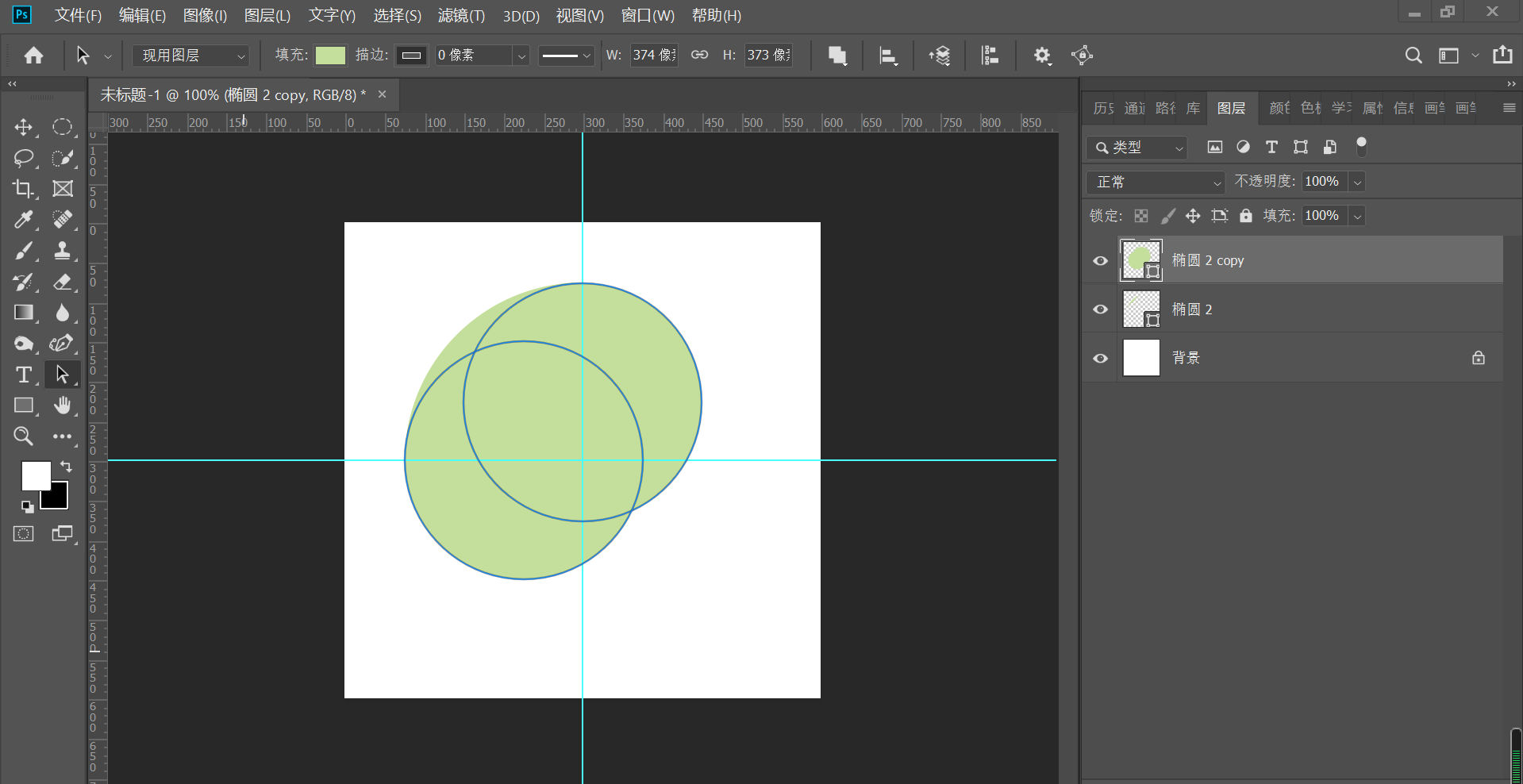Click the stroke 描边 swatch
This screenshot has width=1523, height=784.
pyautogui.click(x=411, y=56)
